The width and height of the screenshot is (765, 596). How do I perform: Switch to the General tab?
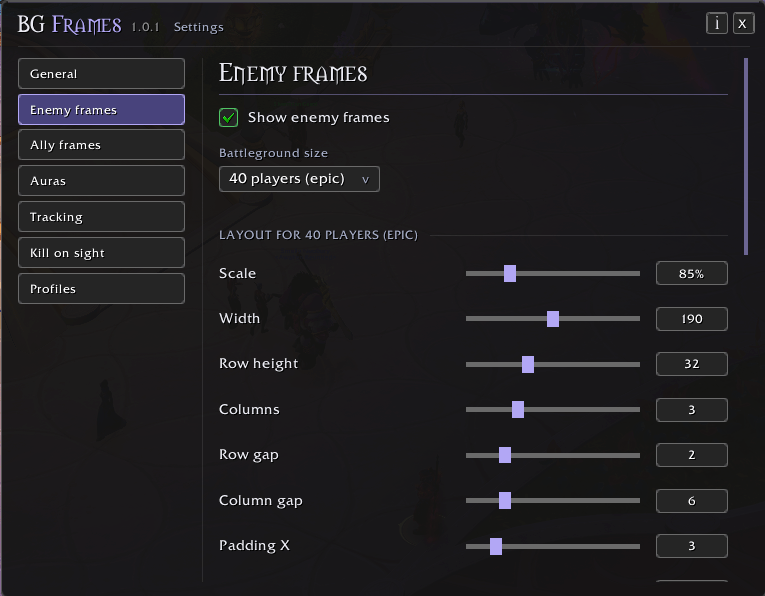[x=101, y=74]
